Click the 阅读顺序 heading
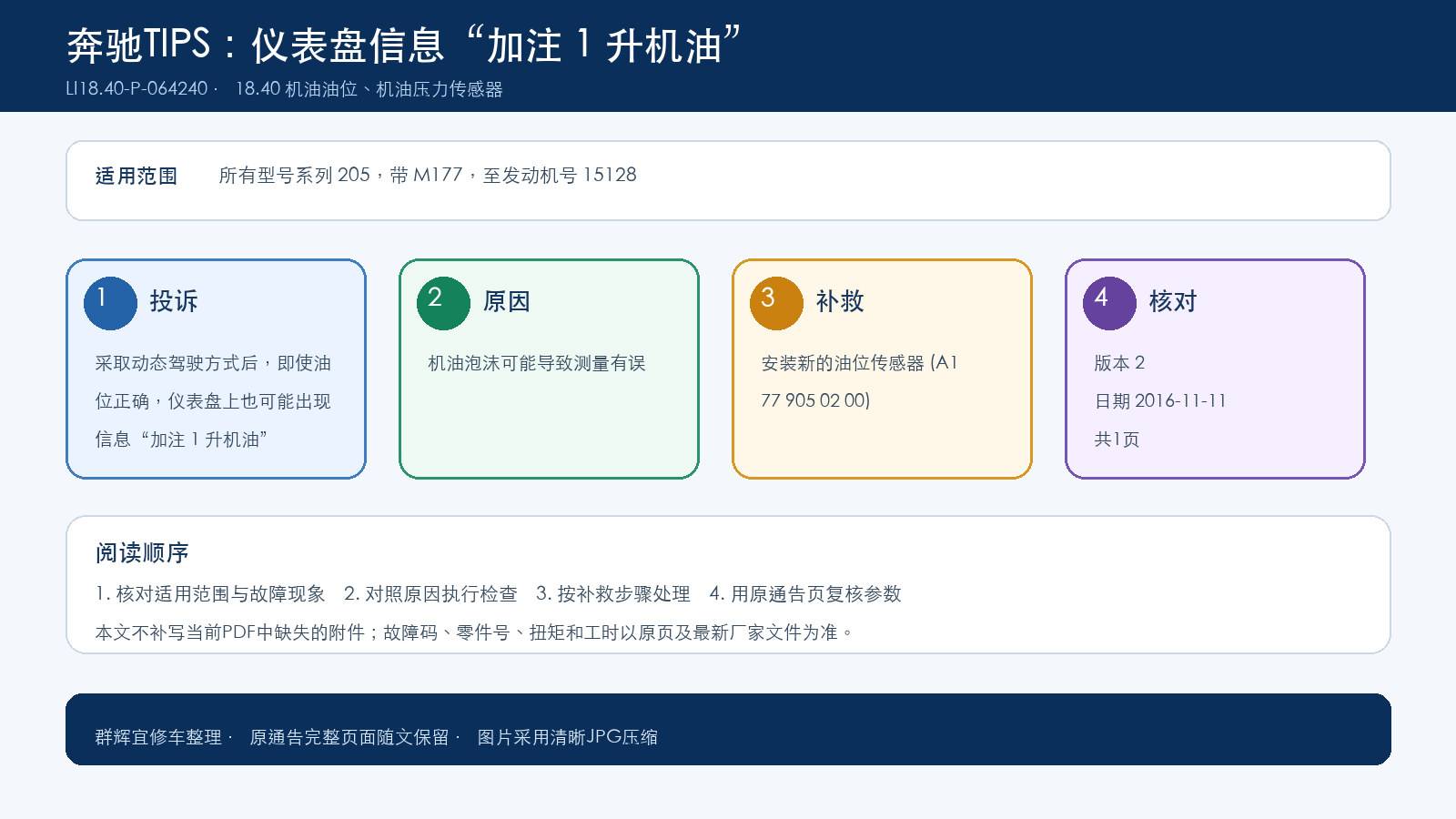Image resolution: width=1456 pixels, height=819 pixels. [142, 553]
